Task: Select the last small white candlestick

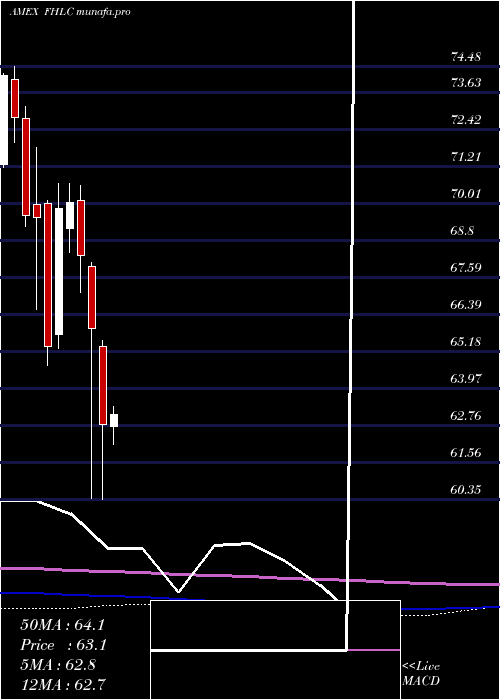Action: pyautogui.click(x=114, y=421)
